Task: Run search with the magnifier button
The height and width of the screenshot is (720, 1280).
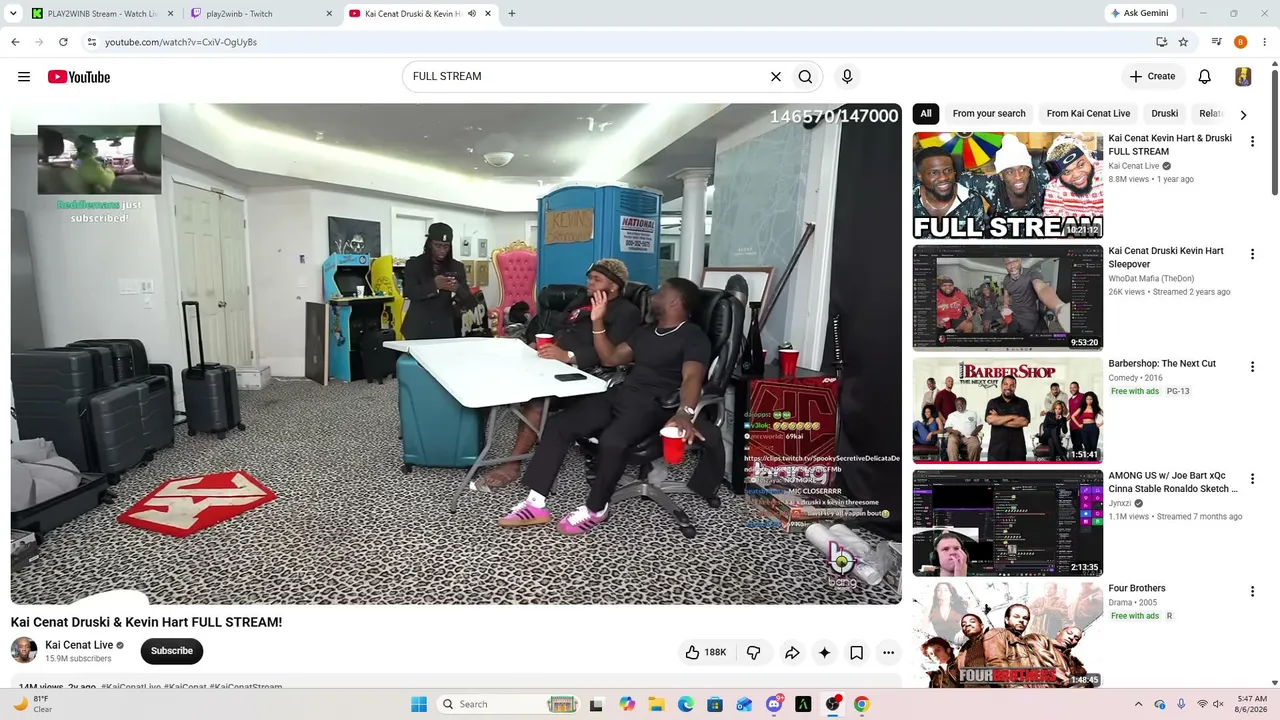Action: 805,76
